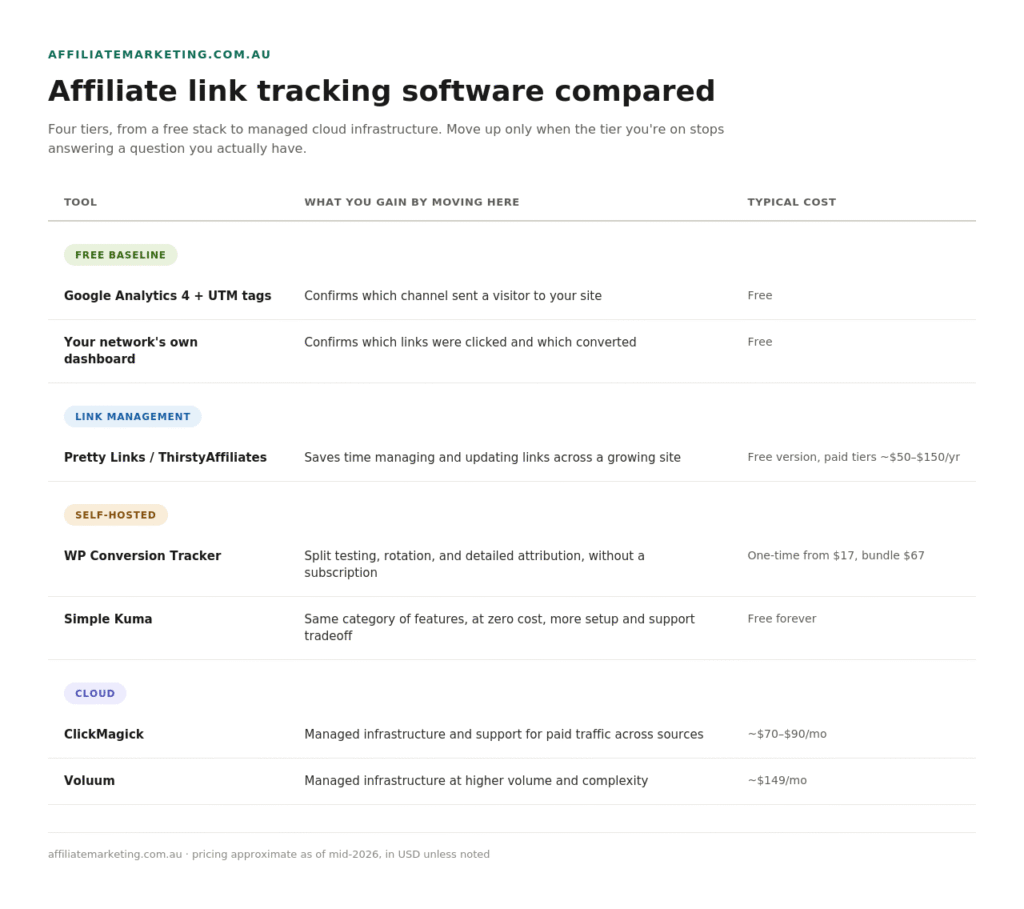Click 'ClickMagick' tool name

(104, 734)
